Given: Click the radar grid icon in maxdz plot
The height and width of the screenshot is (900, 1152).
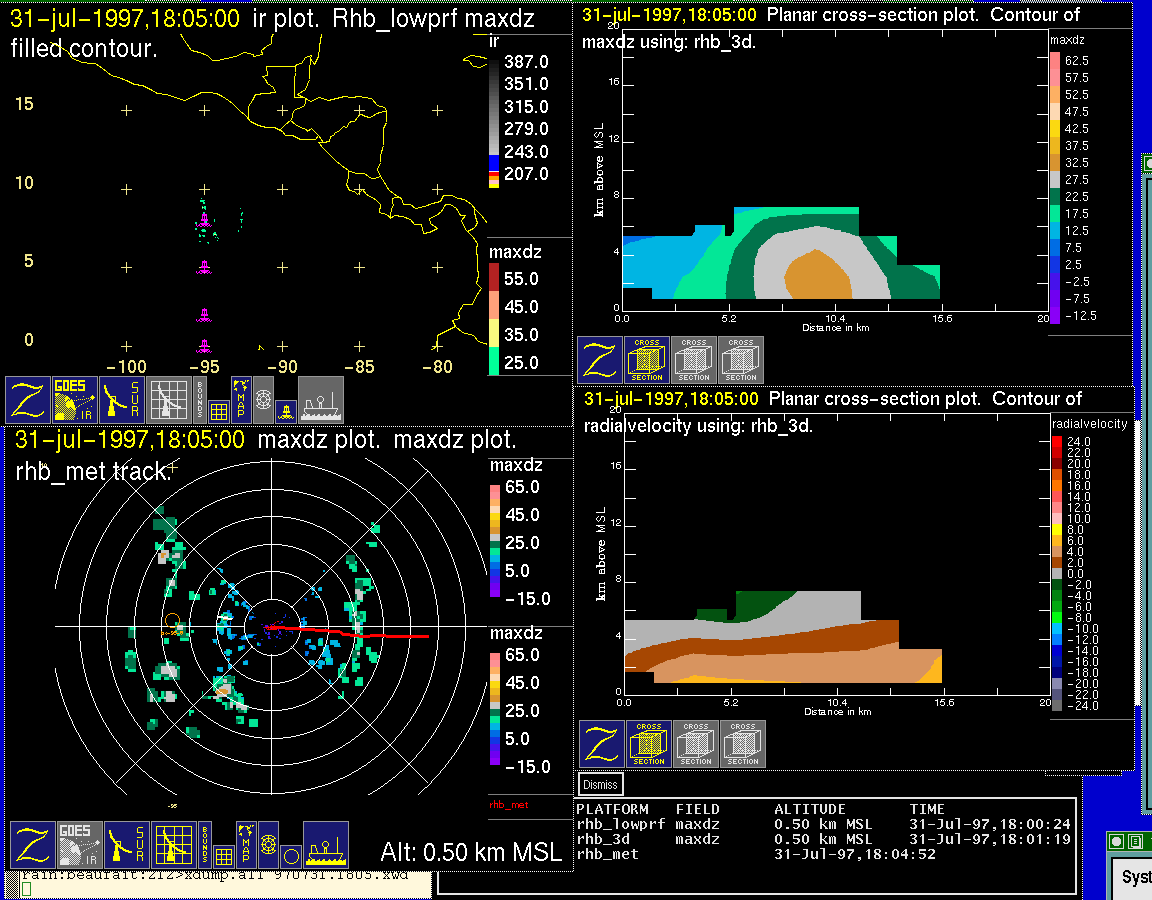Looking at the screenshot, I should tap(172, 845).
